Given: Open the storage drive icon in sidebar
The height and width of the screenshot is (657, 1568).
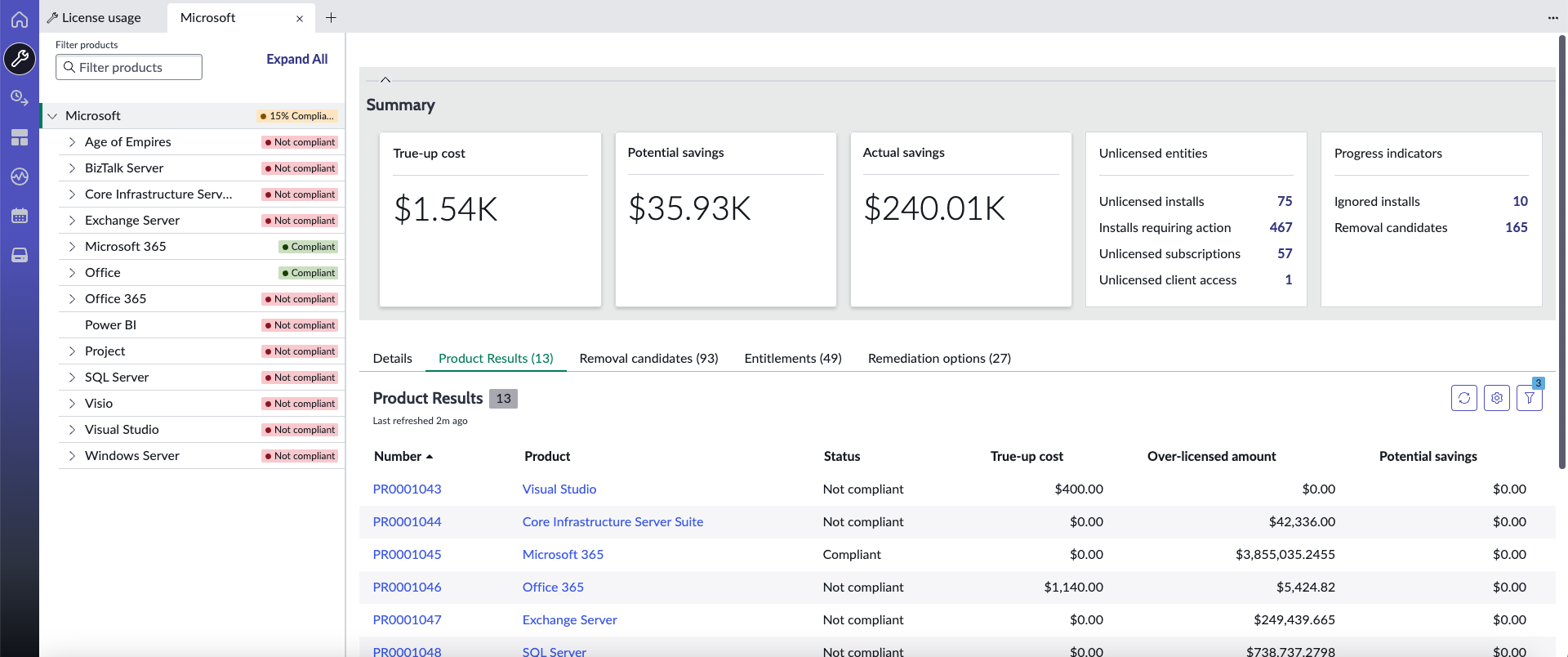Looking at the screenshot, I should click(x=20, y=255).
